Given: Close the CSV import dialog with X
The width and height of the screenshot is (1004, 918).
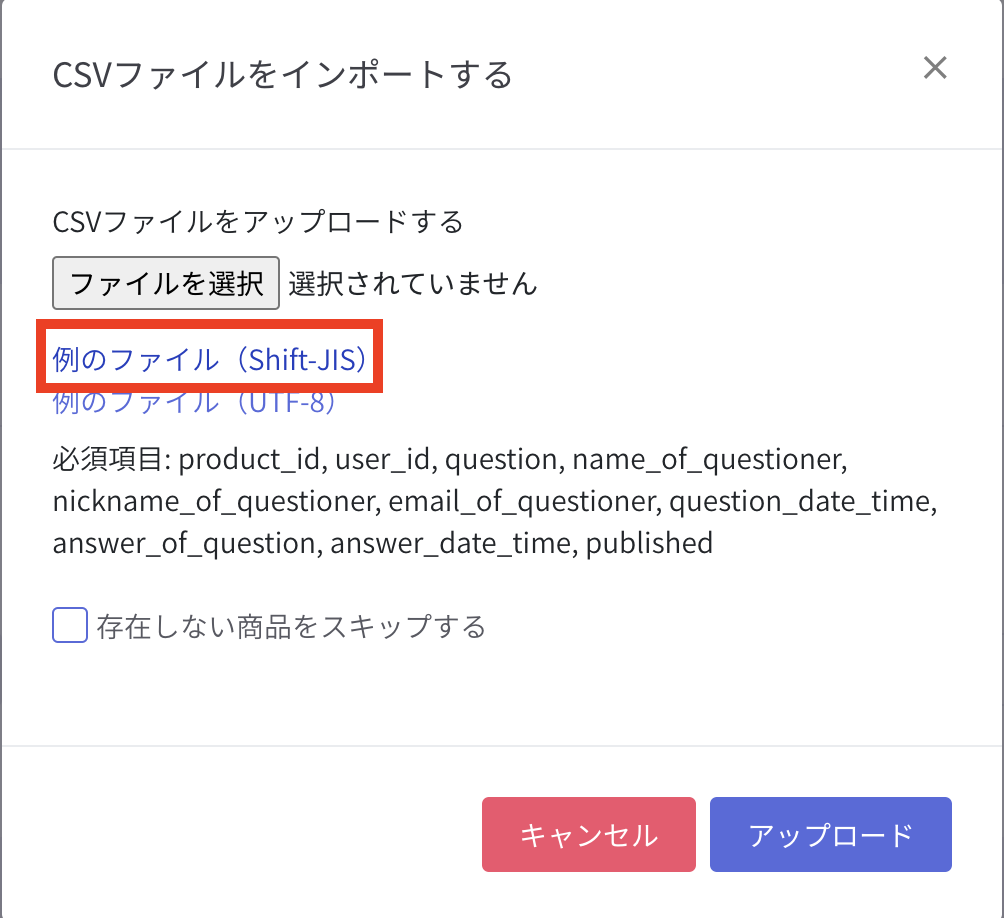Looking at the screenshot, I should 934,68.
